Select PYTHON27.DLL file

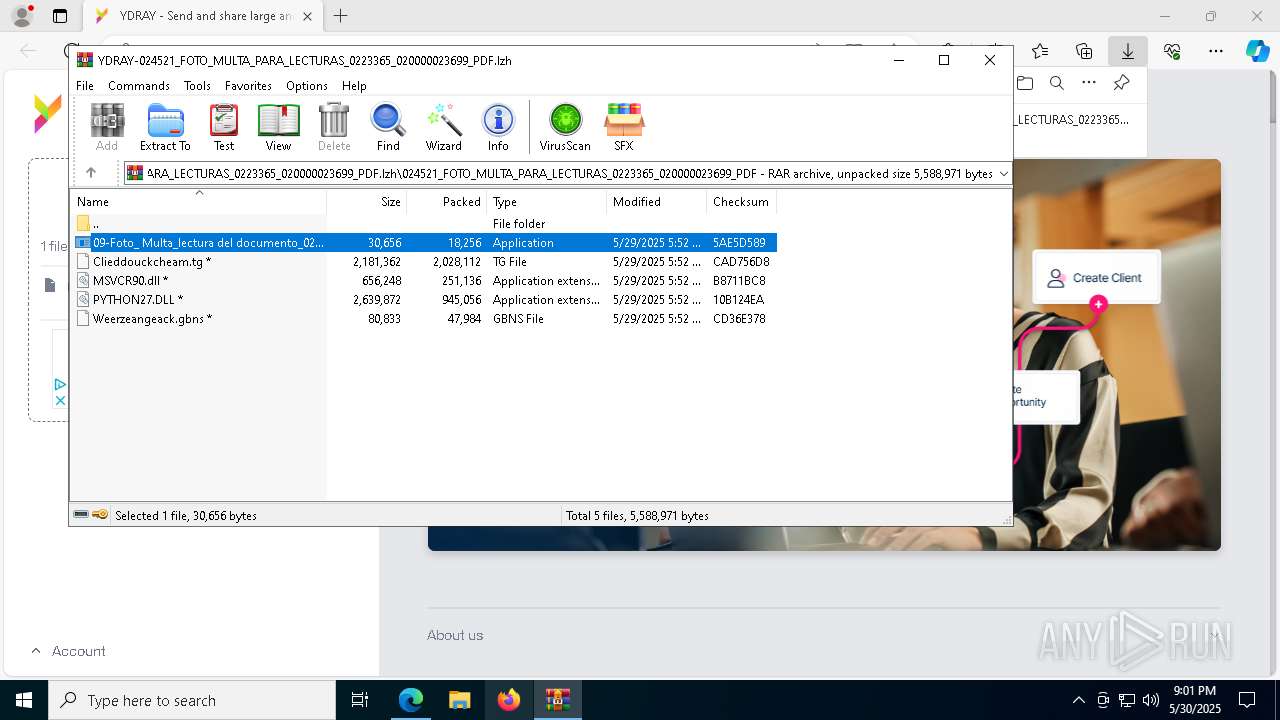coord(423,300)
